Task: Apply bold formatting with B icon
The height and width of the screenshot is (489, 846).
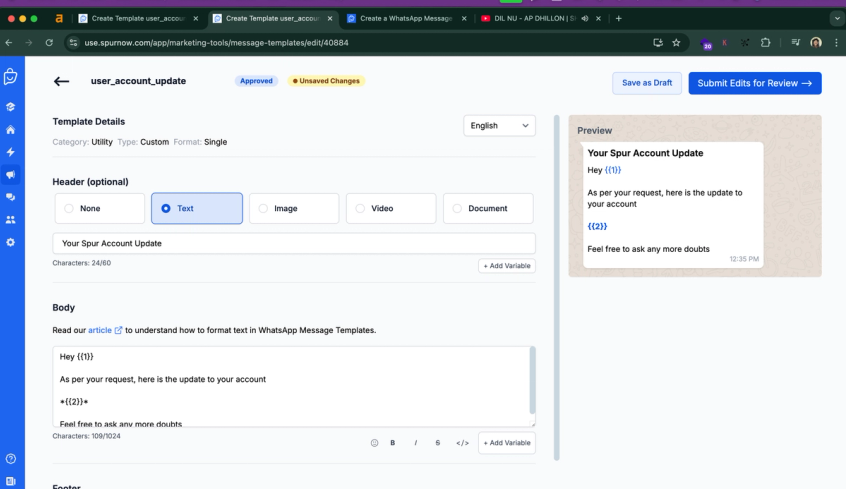Action: tap(393, 443)
